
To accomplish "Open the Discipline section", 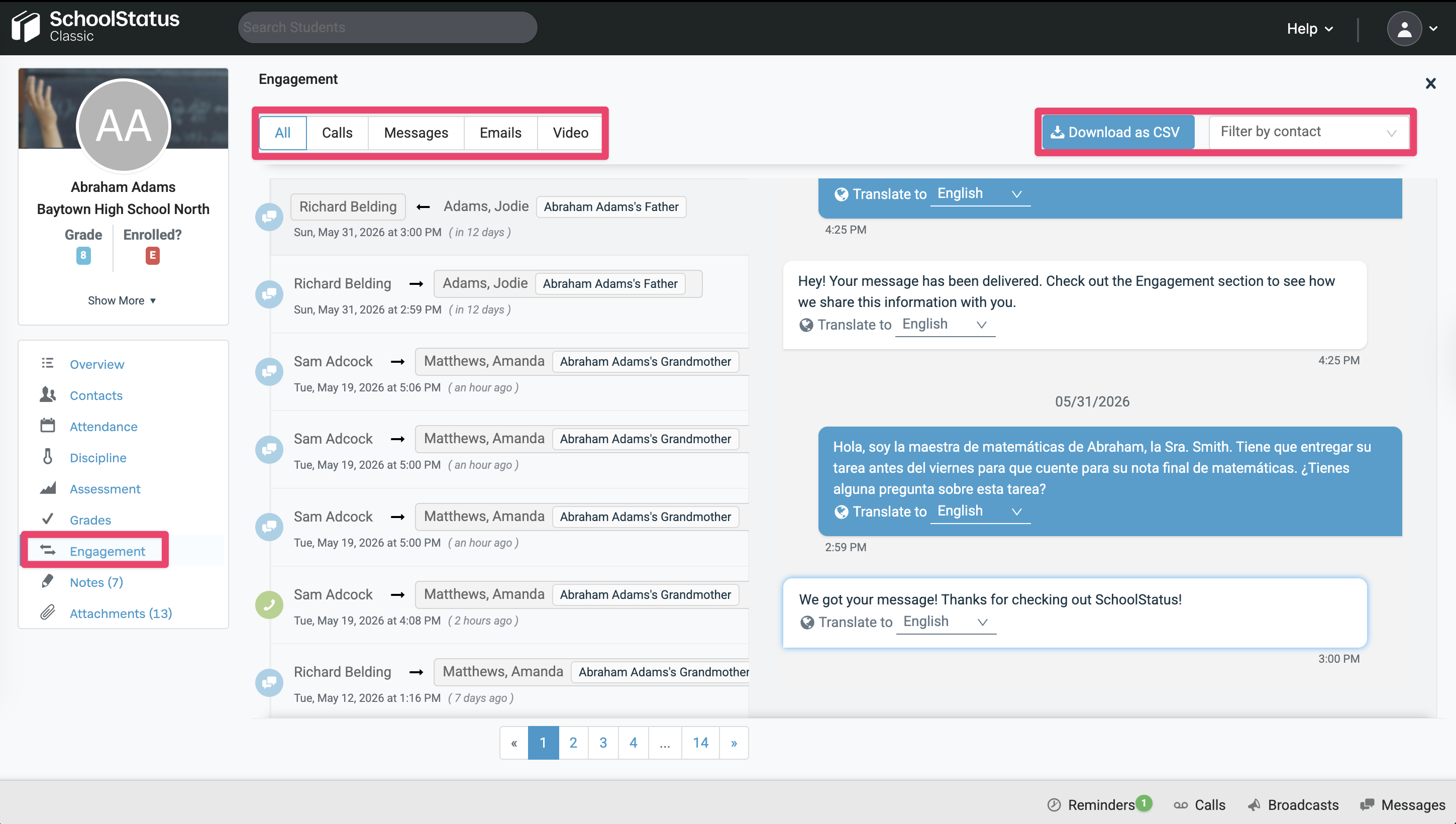I will (98, 457).
